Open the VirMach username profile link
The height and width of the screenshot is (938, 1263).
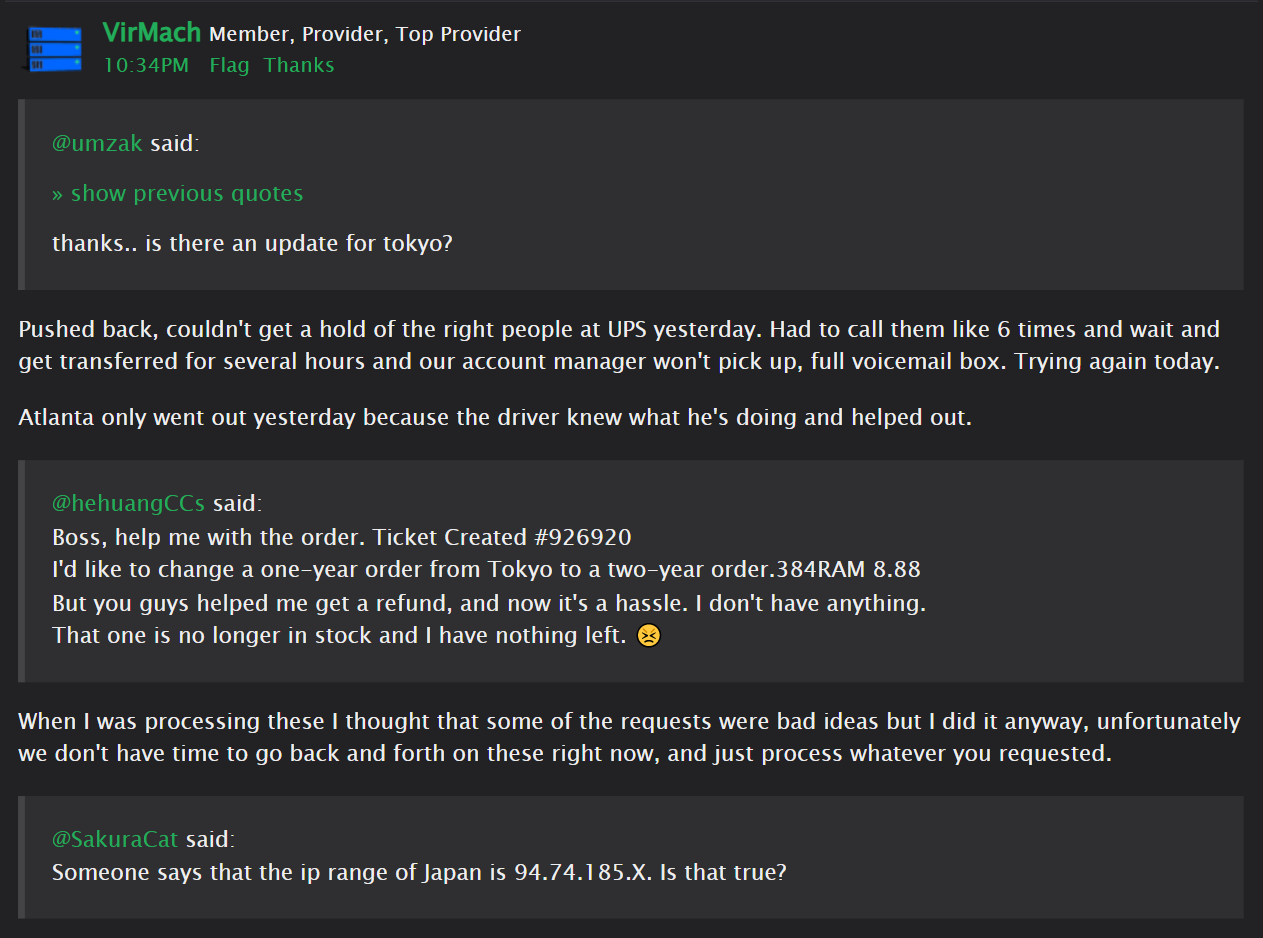(x=152, y=33)
